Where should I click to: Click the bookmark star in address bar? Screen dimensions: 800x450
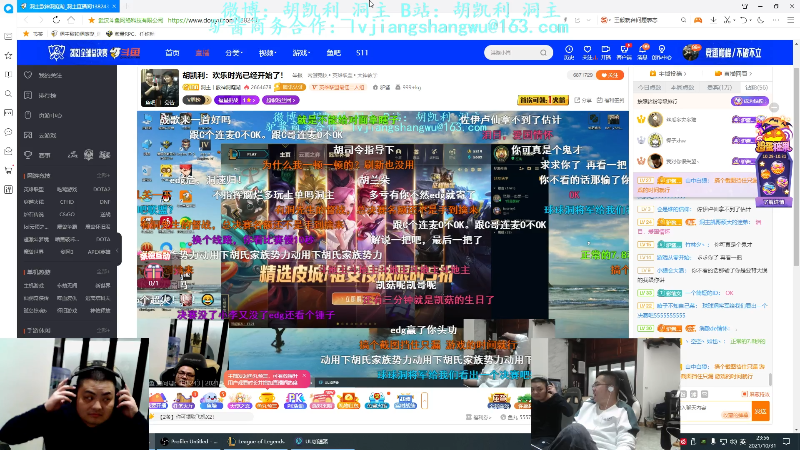(91, 20)
